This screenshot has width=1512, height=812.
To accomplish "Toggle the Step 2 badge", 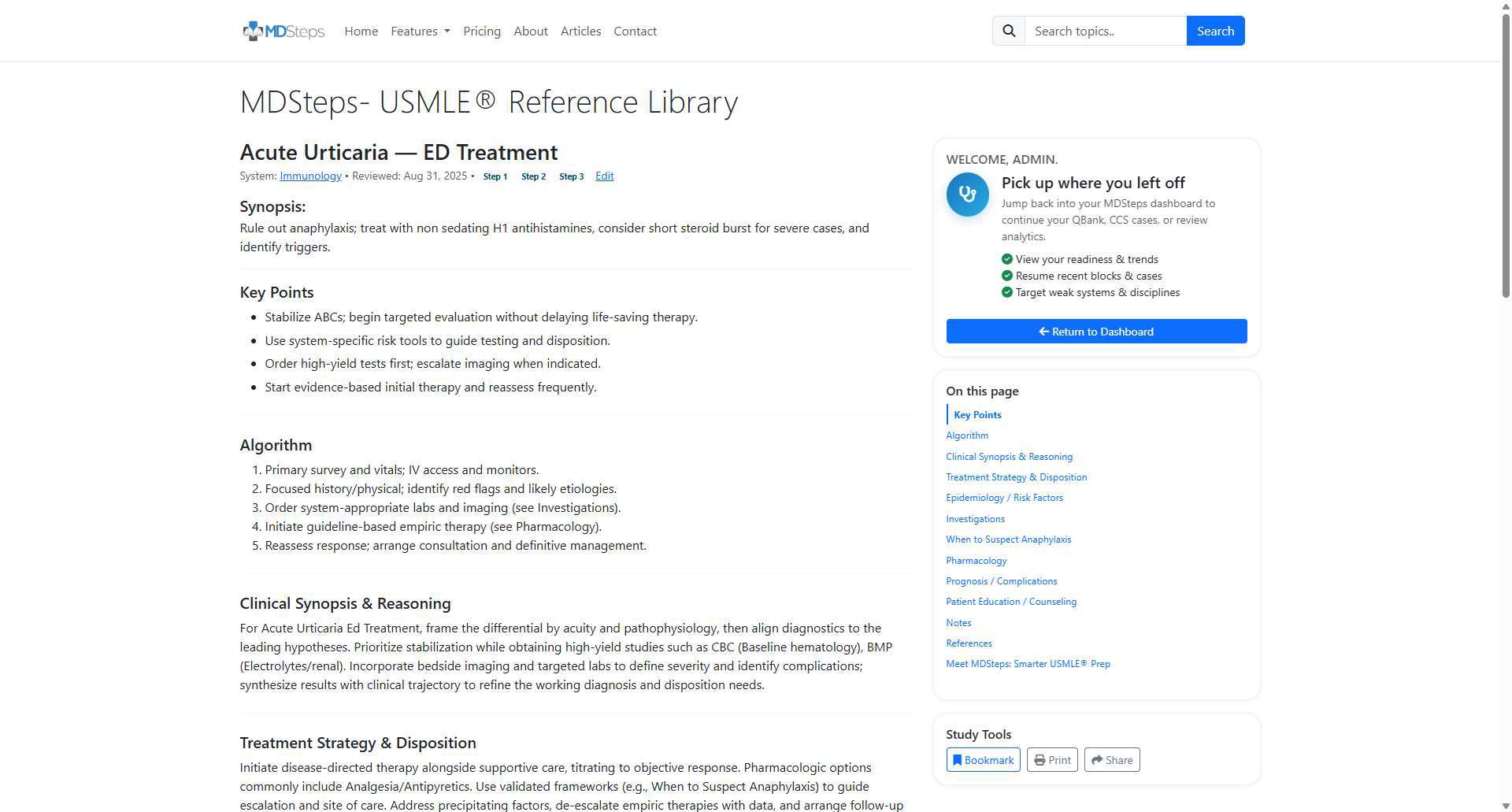I will click(533, 176).
